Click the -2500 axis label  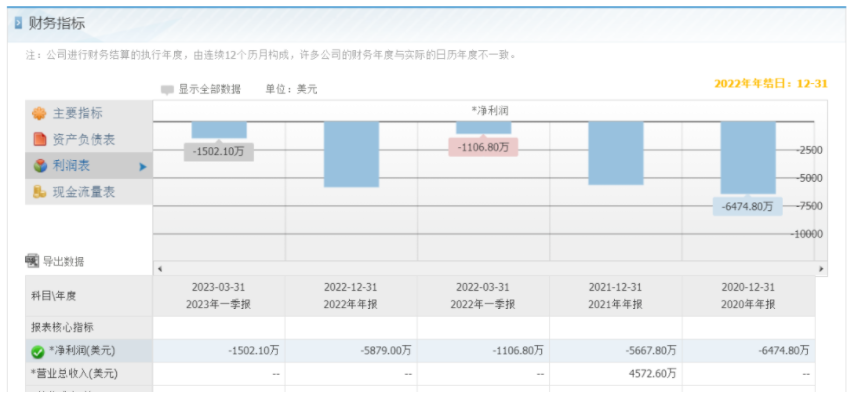pos(809,150)
